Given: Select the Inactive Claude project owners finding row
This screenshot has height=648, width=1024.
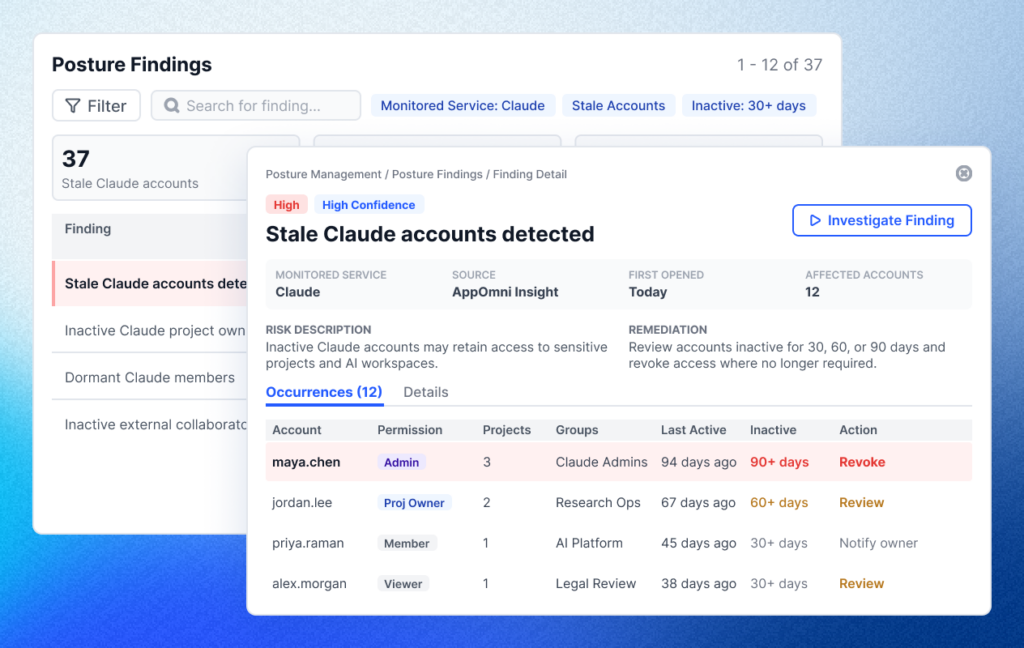Looking at the screenshot, I should (x=150, y=331).
